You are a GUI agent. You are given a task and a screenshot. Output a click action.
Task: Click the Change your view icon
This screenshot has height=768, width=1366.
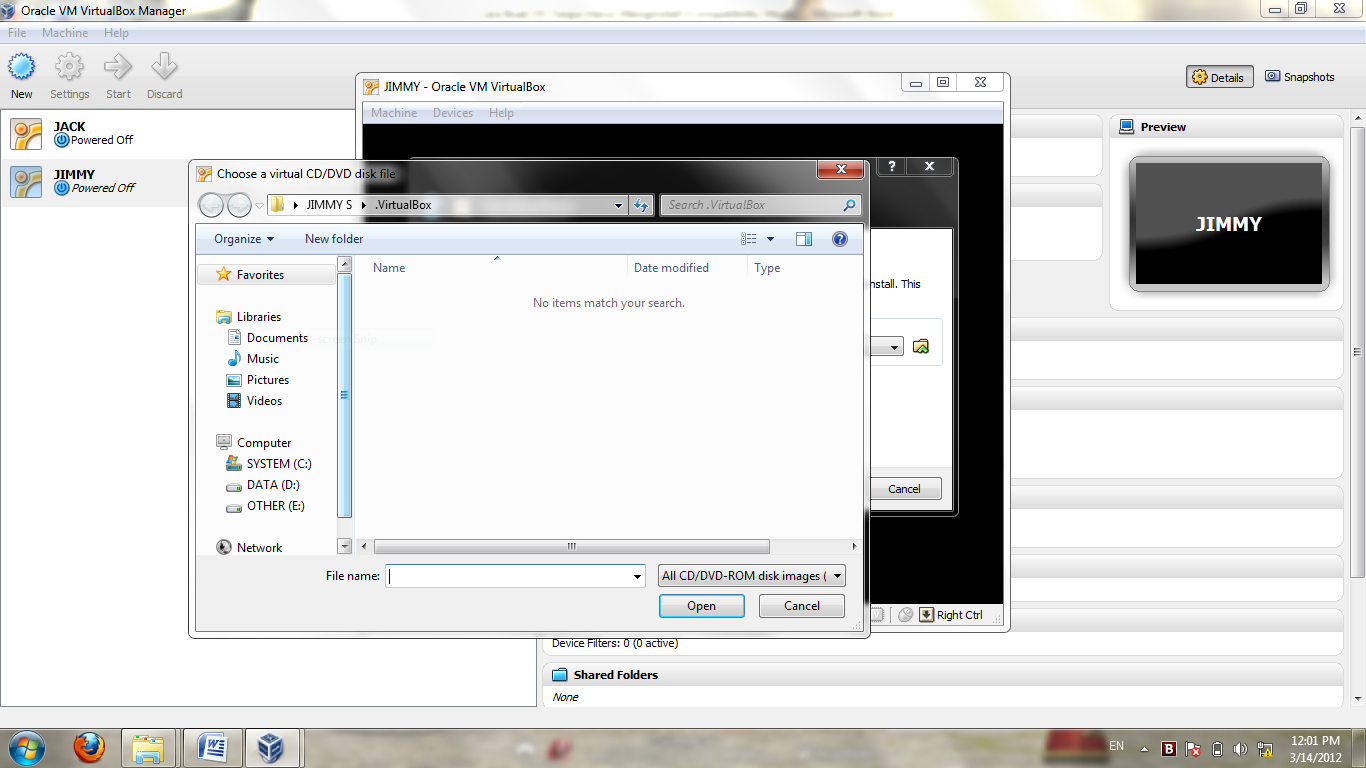tap(749, 239)
